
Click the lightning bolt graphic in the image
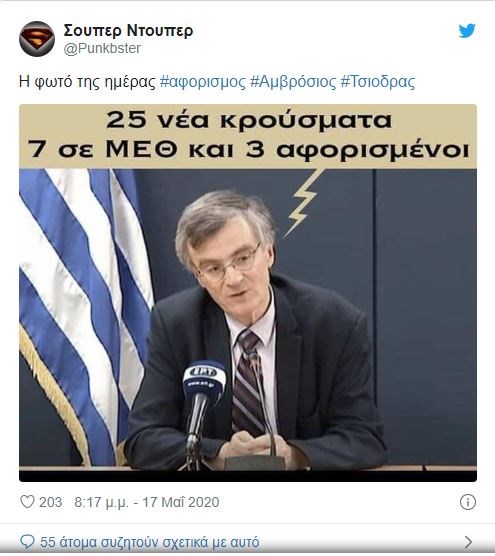coord(304,203)
